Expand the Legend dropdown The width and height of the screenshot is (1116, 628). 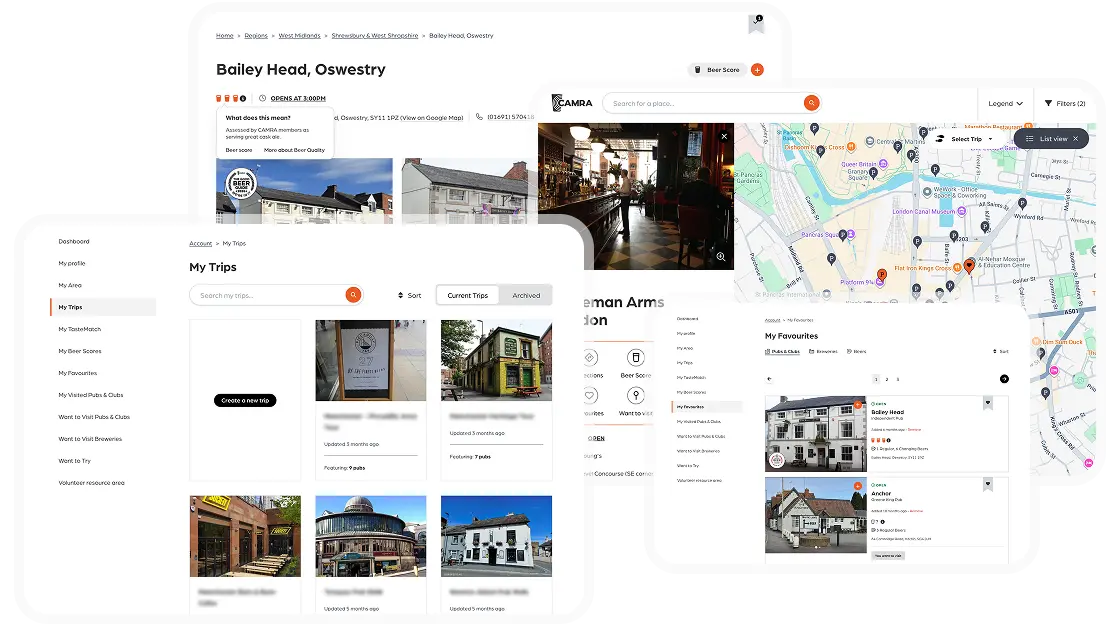(1005, 103)
